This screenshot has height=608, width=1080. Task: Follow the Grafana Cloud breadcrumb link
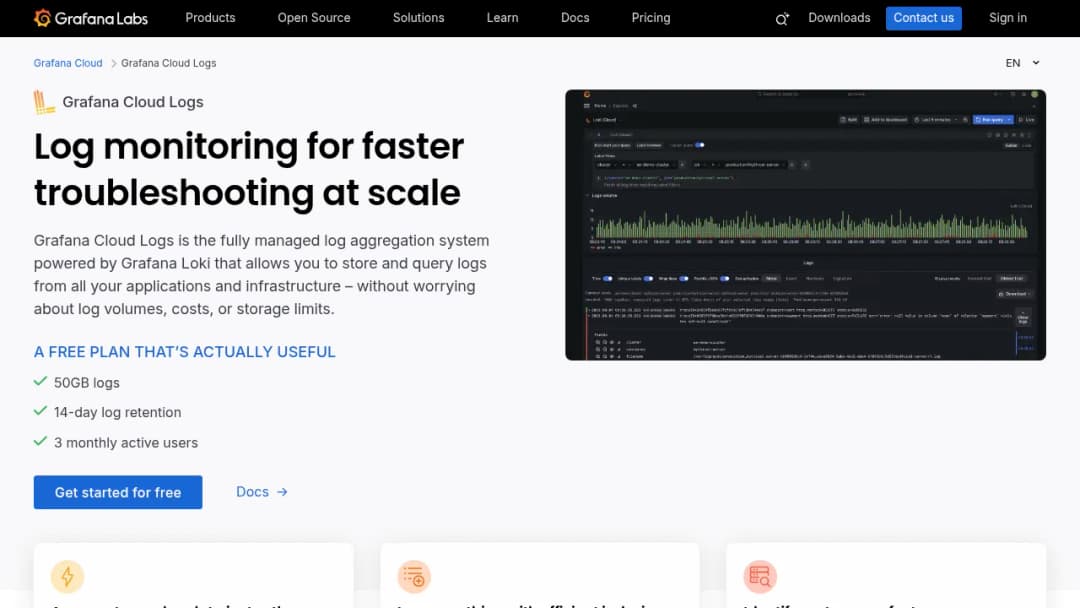tap(68, 63)
